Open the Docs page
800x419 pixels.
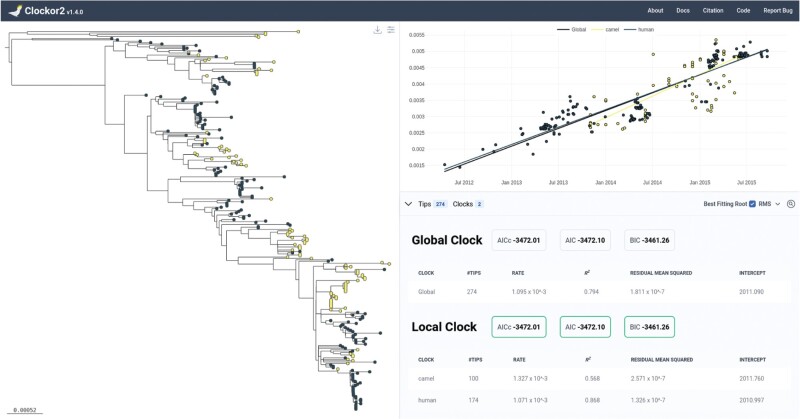tap(682, 11)
